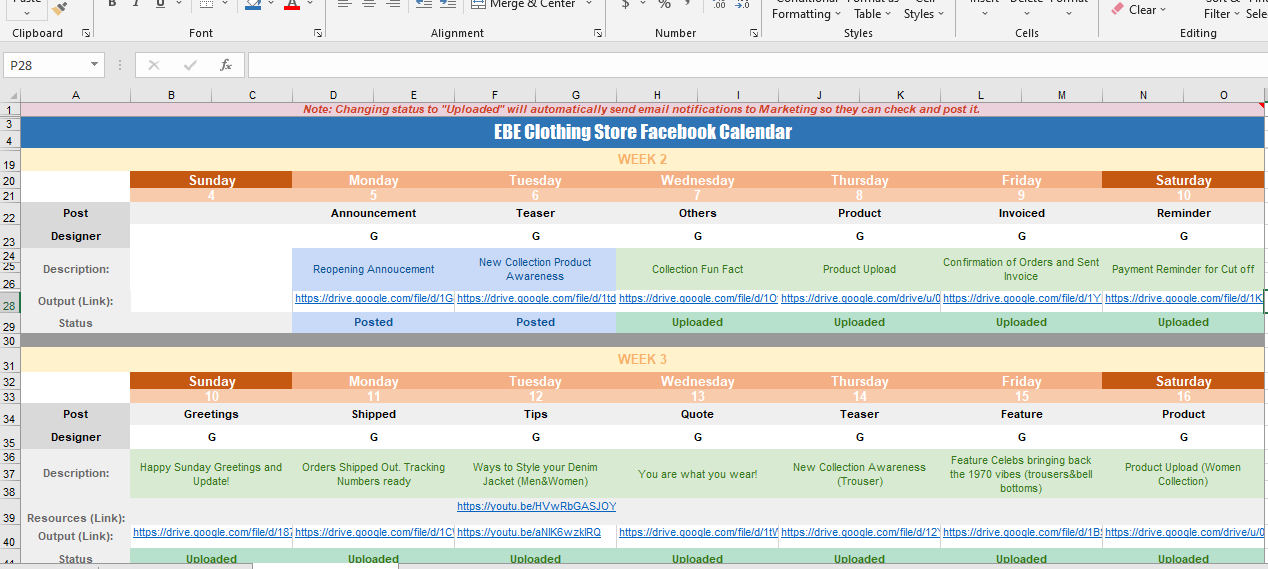Click Merge & Center button
The height and width of the screenshot is (569, 1268).
pyautogui.click(x=523, y=4)
